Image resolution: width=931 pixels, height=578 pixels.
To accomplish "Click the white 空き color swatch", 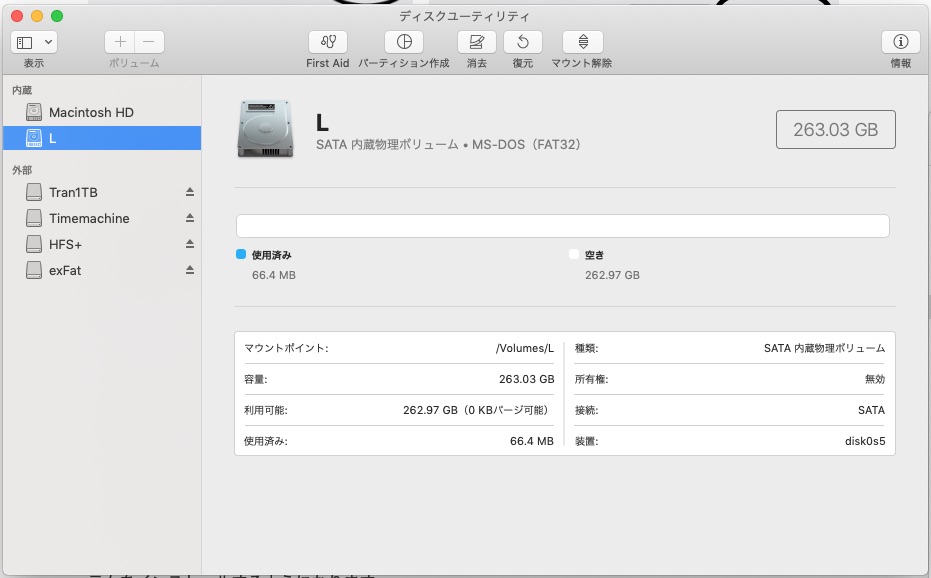I will click(x=574, y=254).
